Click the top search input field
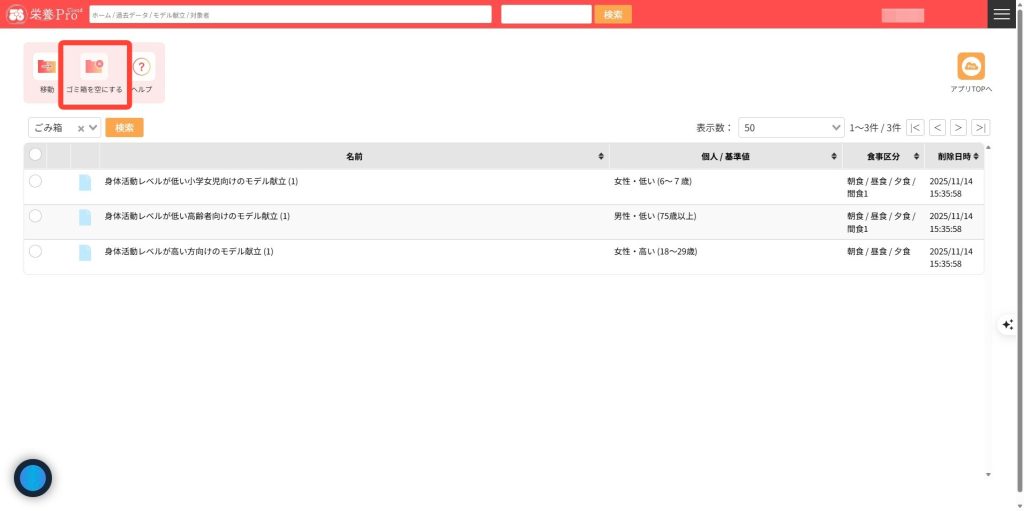1024x511 pixels. 290,14
